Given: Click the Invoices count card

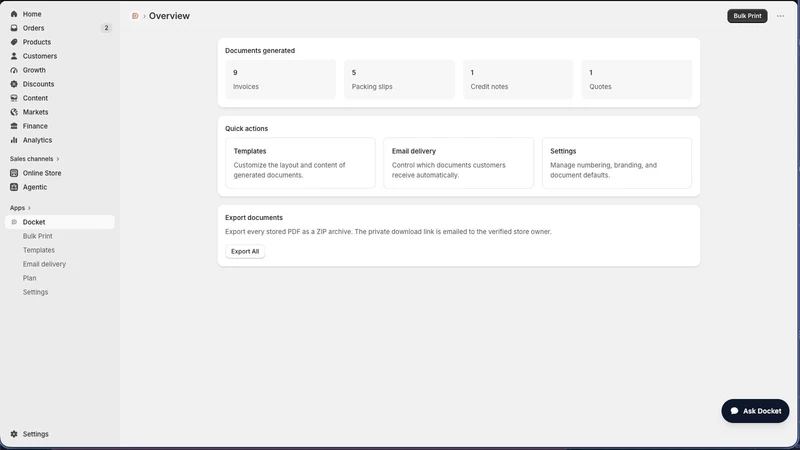Looking at the screenshot, I should (281, 80).
